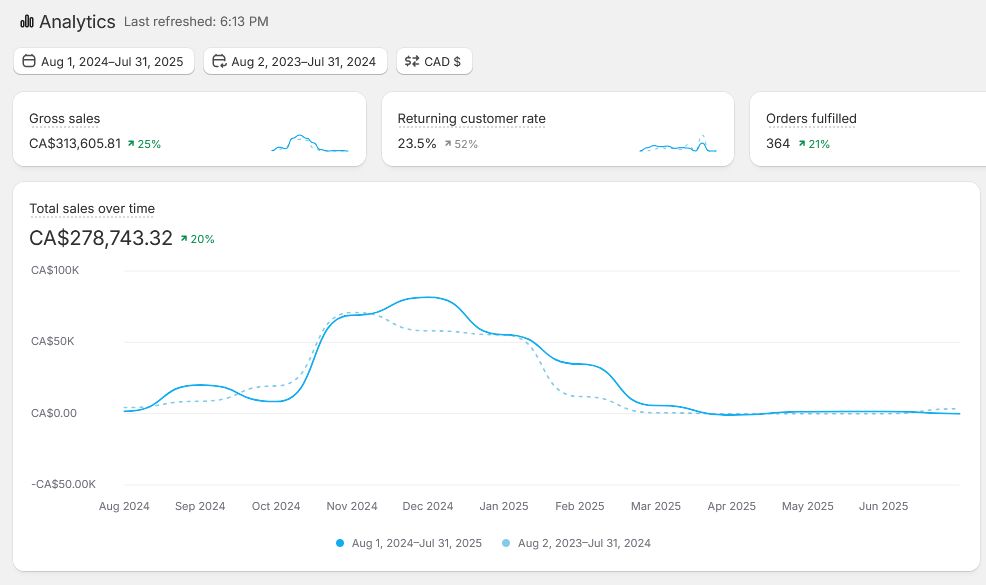Click the Total sales 20% increase arrow

tap(185, 239)
